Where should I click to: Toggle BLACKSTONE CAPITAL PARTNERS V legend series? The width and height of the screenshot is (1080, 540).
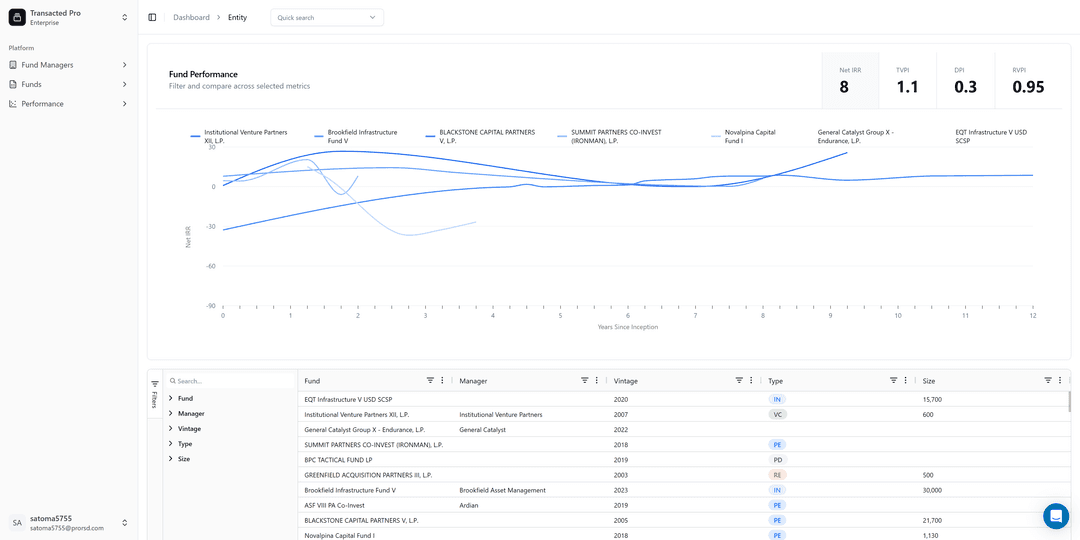click(481, 136)
